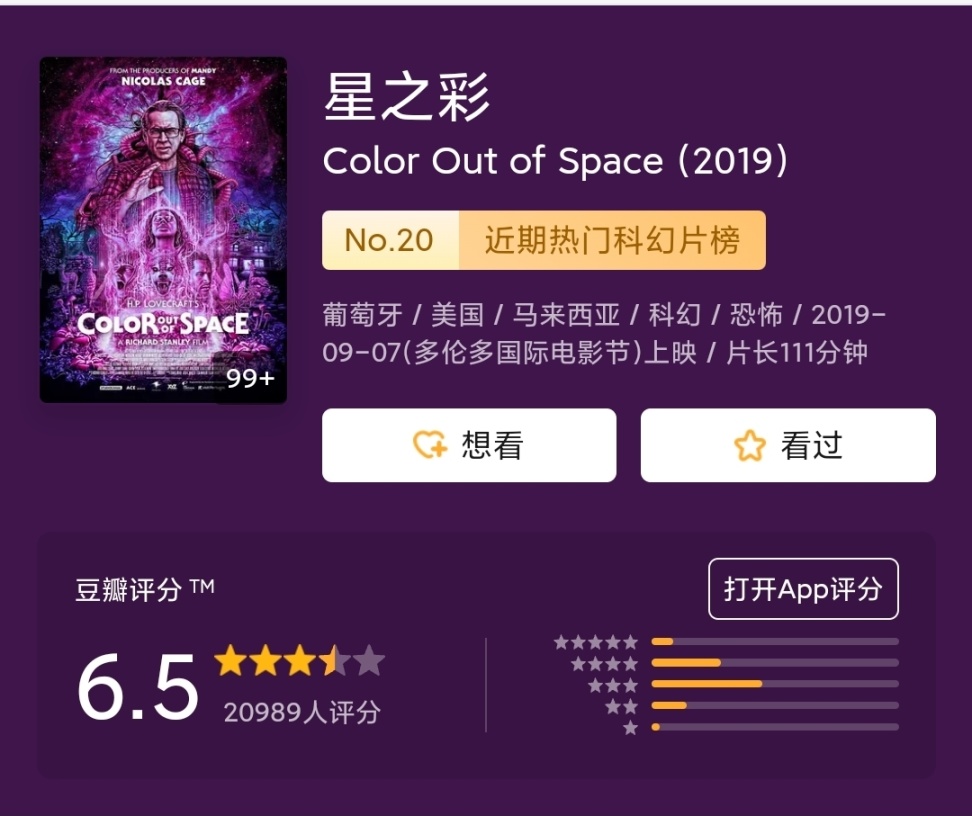Click the three-star rating distribution bar
The height and width of the screenshot is (816, 972).
click(774, 684)
